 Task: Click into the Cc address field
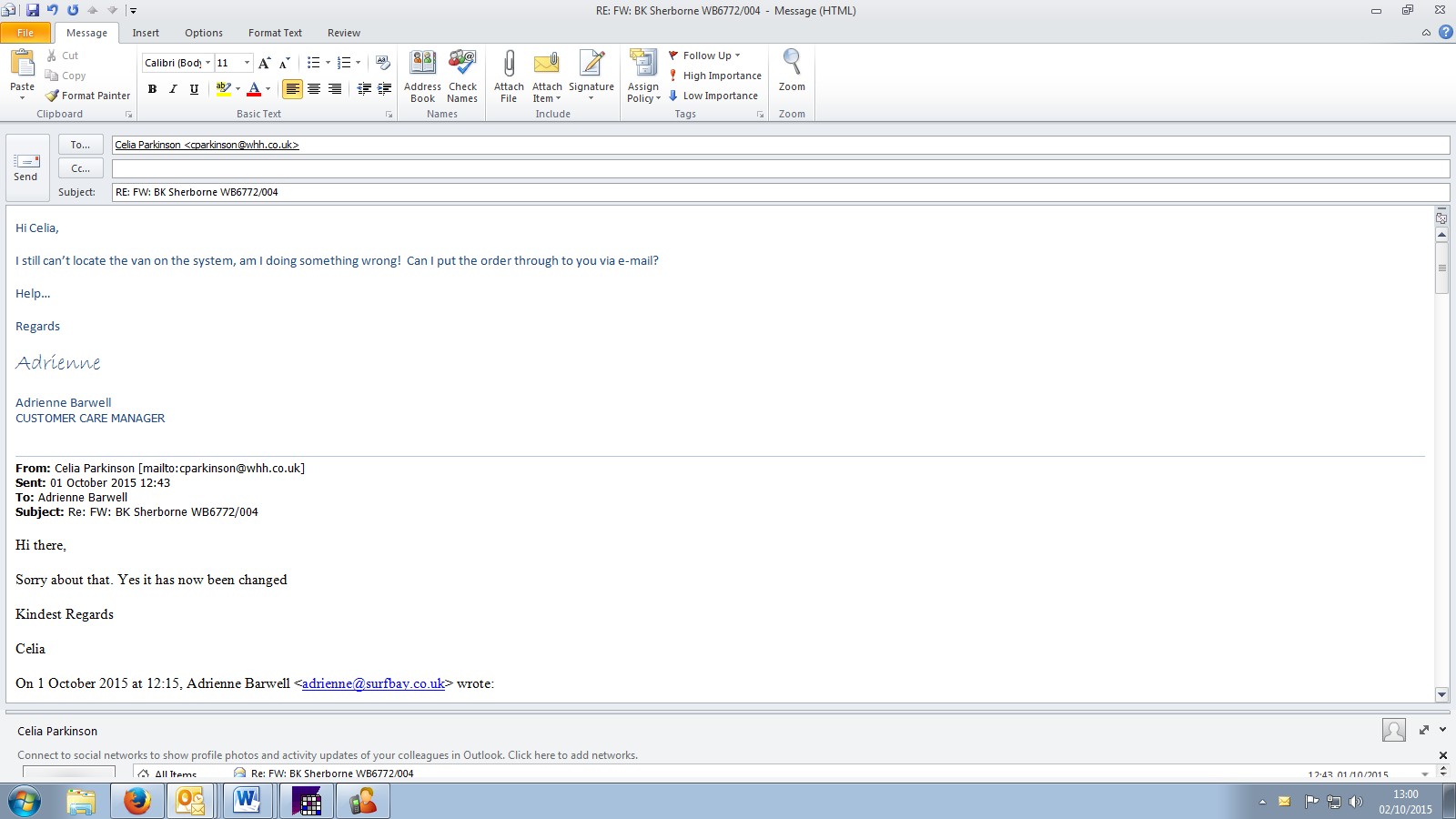click(779, 168)
